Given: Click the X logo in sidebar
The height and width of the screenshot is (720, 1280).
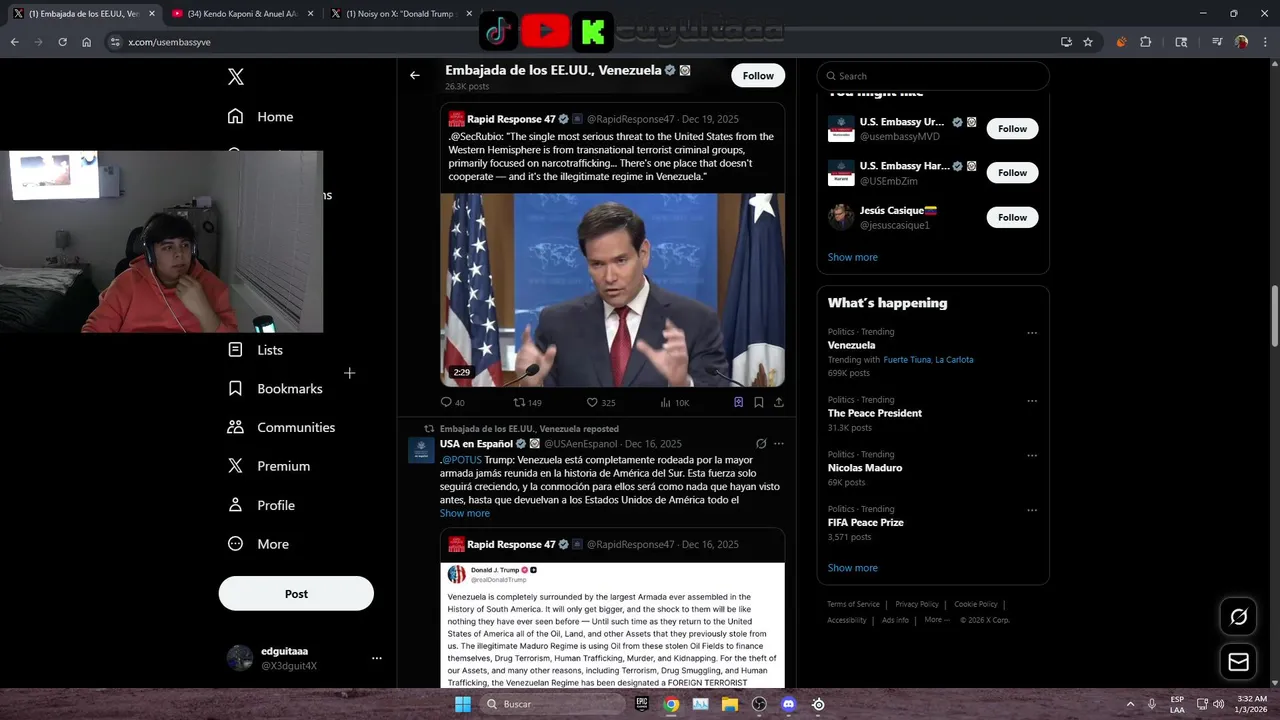Looking at the screenshot, I should 235,77.
